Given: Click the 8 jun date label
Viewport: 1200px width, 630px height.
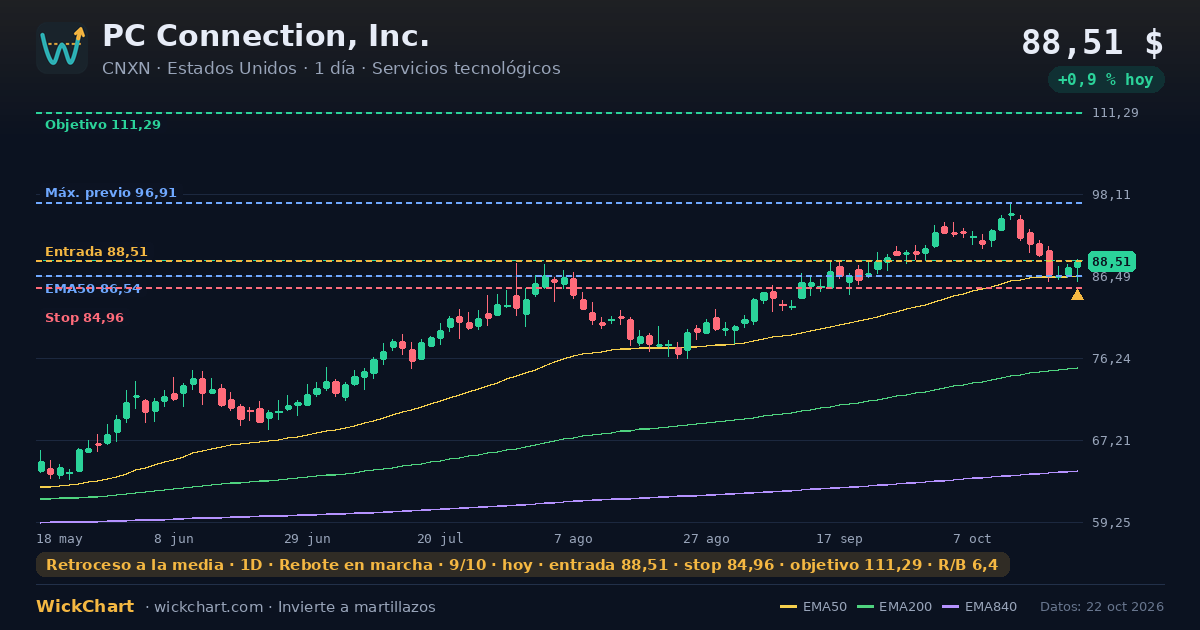Looking at the screenshot, I should coord(175,539).
